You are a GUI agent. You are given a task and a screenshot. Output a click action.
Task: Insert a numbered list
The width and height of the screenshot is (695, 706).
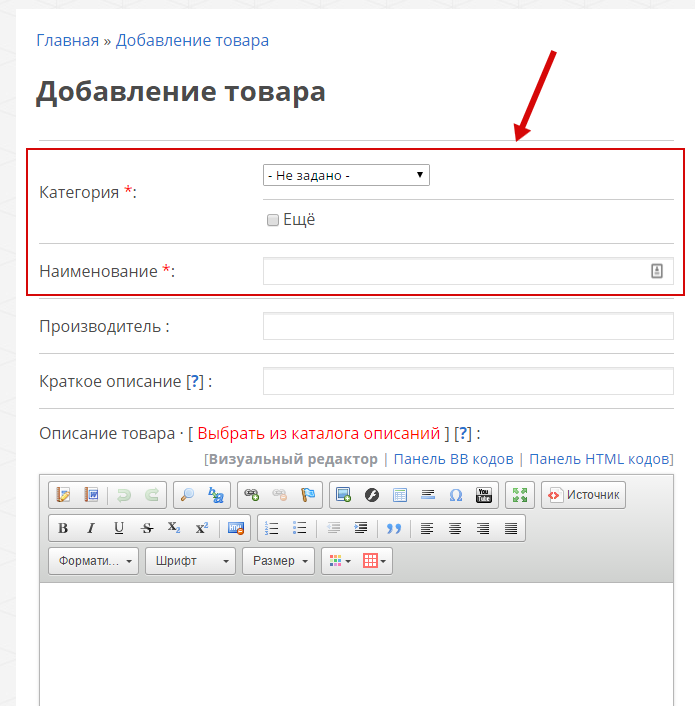pos(272,528)
